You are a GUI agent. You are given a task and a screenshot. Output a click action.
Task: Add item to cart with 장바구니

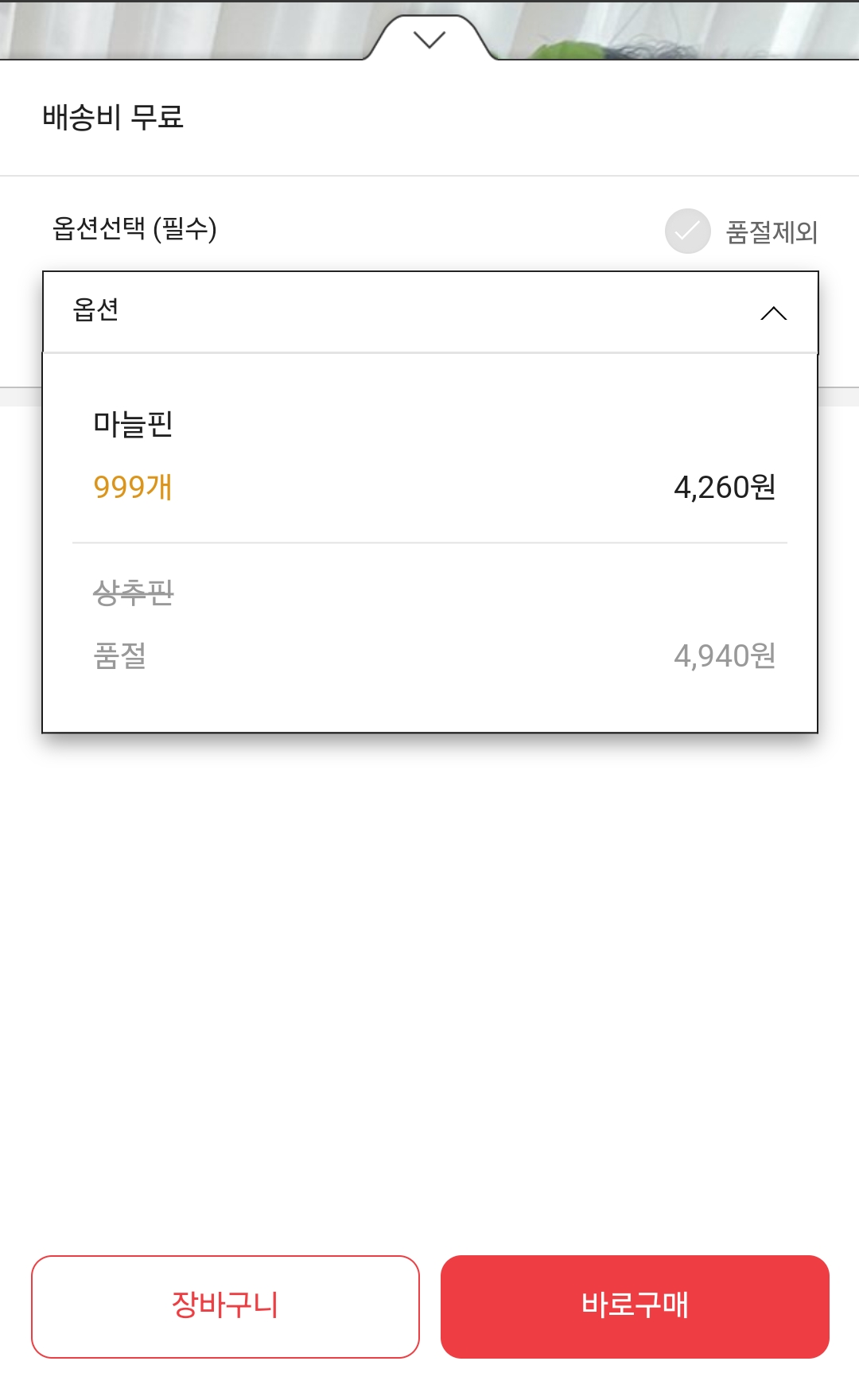pyautogui.click(x=225, y=1306)
